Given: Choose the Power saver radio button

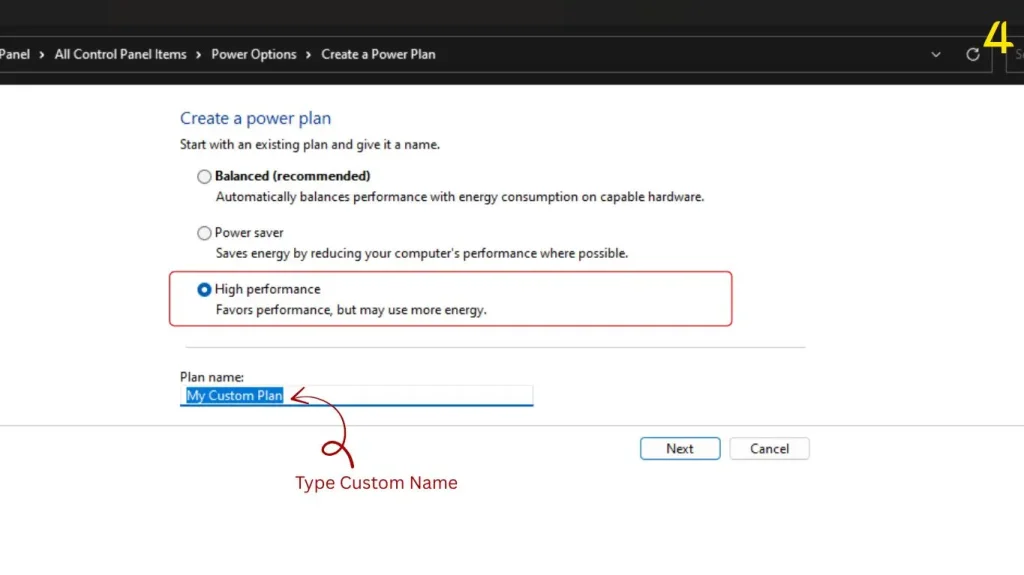Looking at the screenshot, I should click(205, 233).
